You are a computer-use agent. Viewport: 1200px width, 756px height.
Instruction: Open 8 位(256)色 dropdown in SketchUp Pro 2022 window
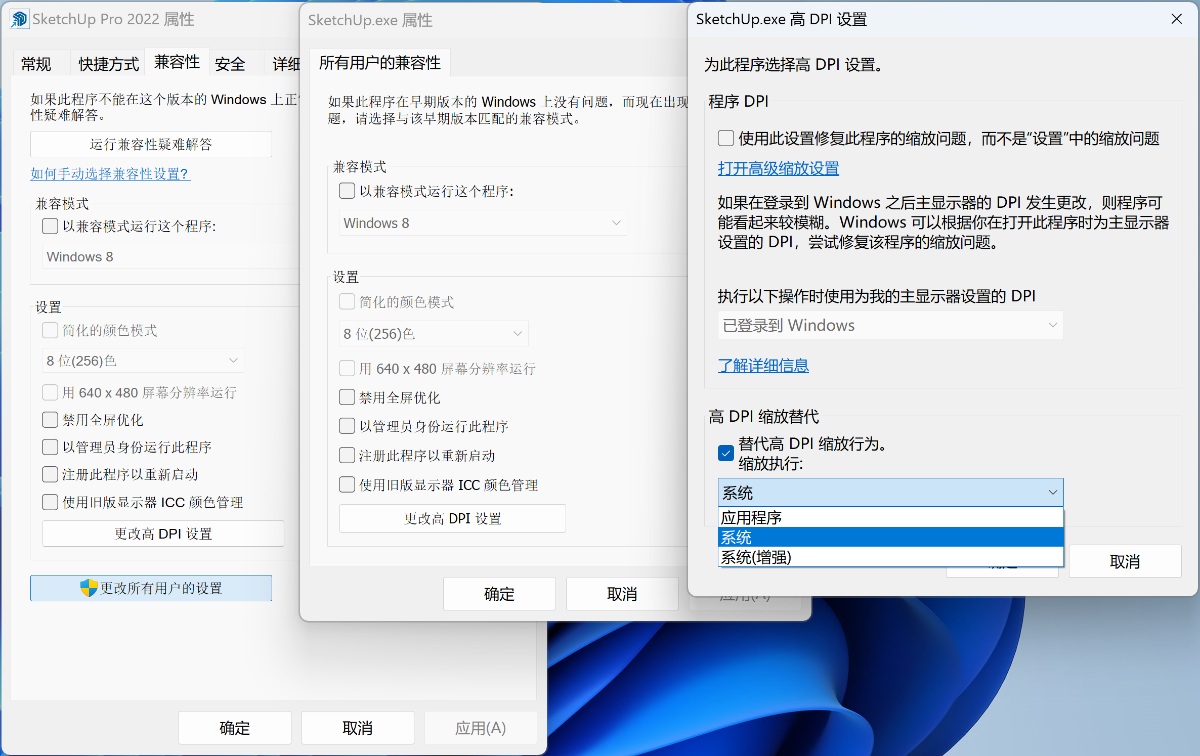coord(143,360)
